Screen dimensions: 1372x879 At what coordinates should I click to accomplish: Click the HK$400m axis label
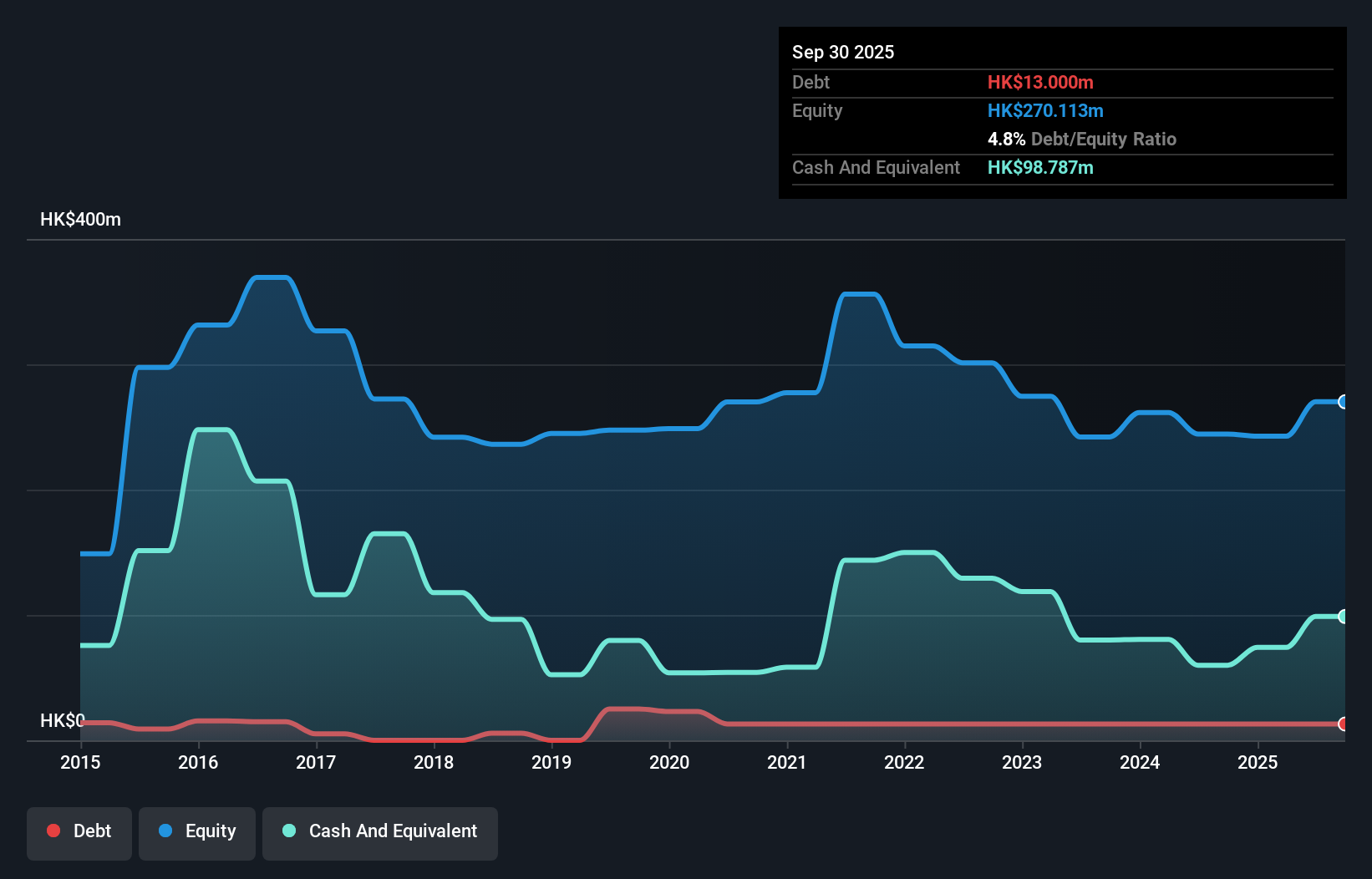[80, 219]
